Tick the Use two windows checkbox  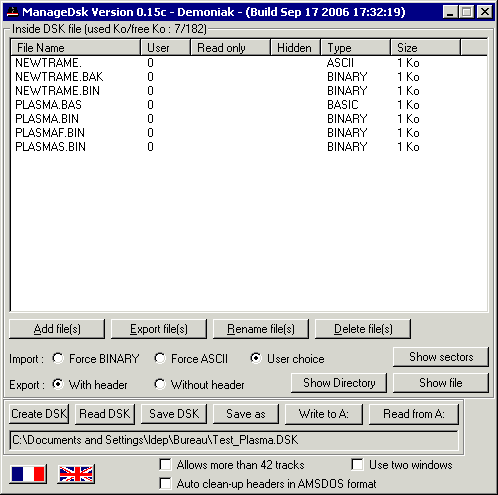pos(358,465)
